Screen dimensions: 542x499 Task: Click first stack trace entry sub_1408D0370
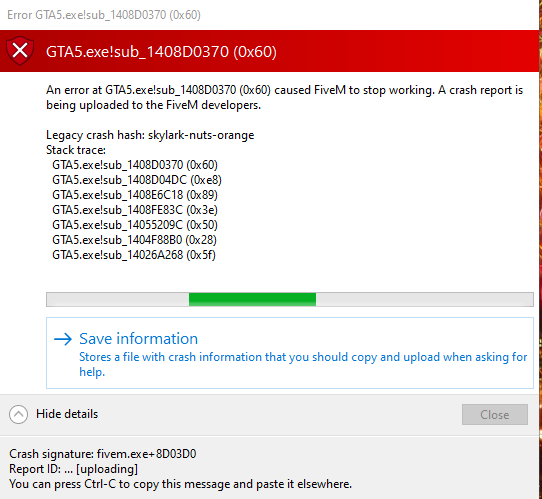coord(135,165)
